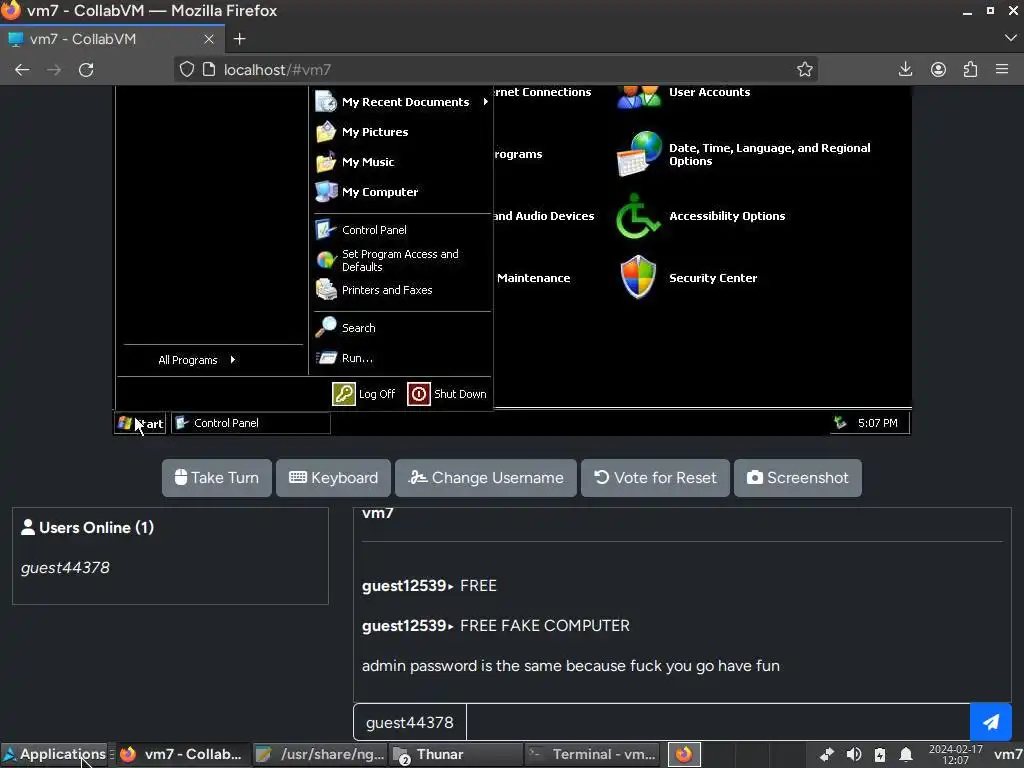Select the vm7 - CollabVM tab

pyautogui.click(x=112, y=39)
